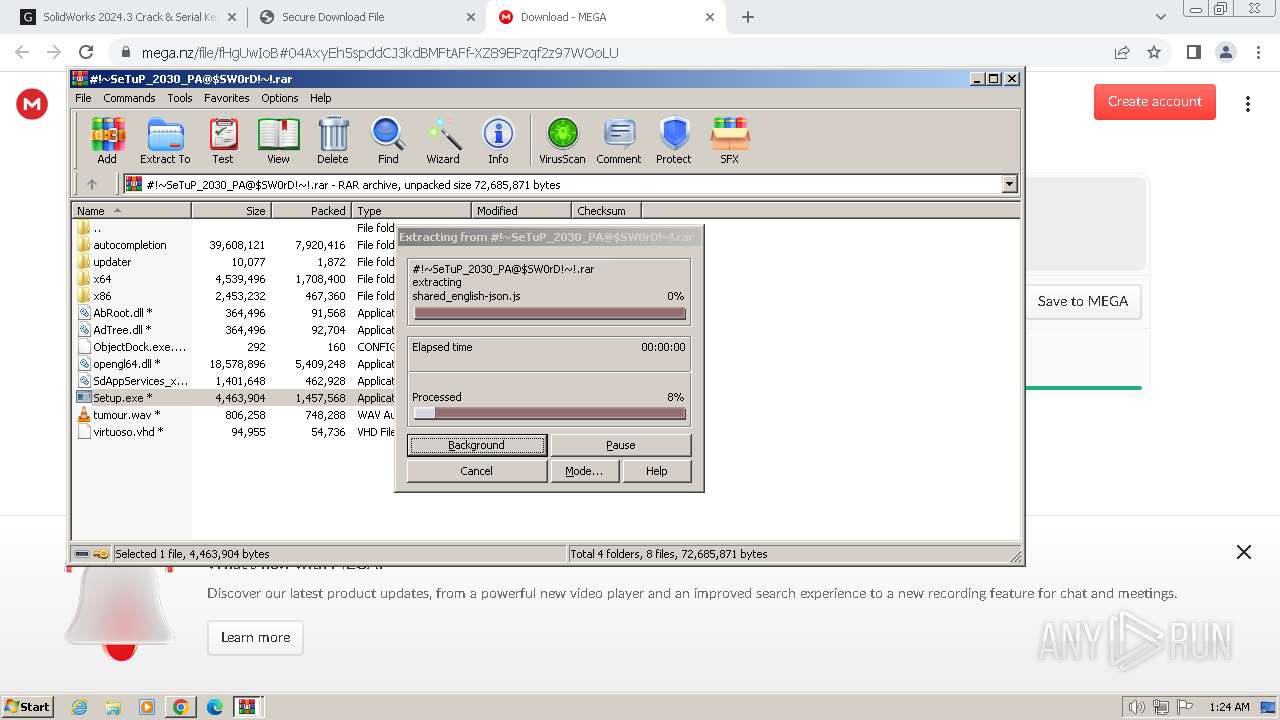
Task: Sort by Packed column header
Action: [311, 211]
